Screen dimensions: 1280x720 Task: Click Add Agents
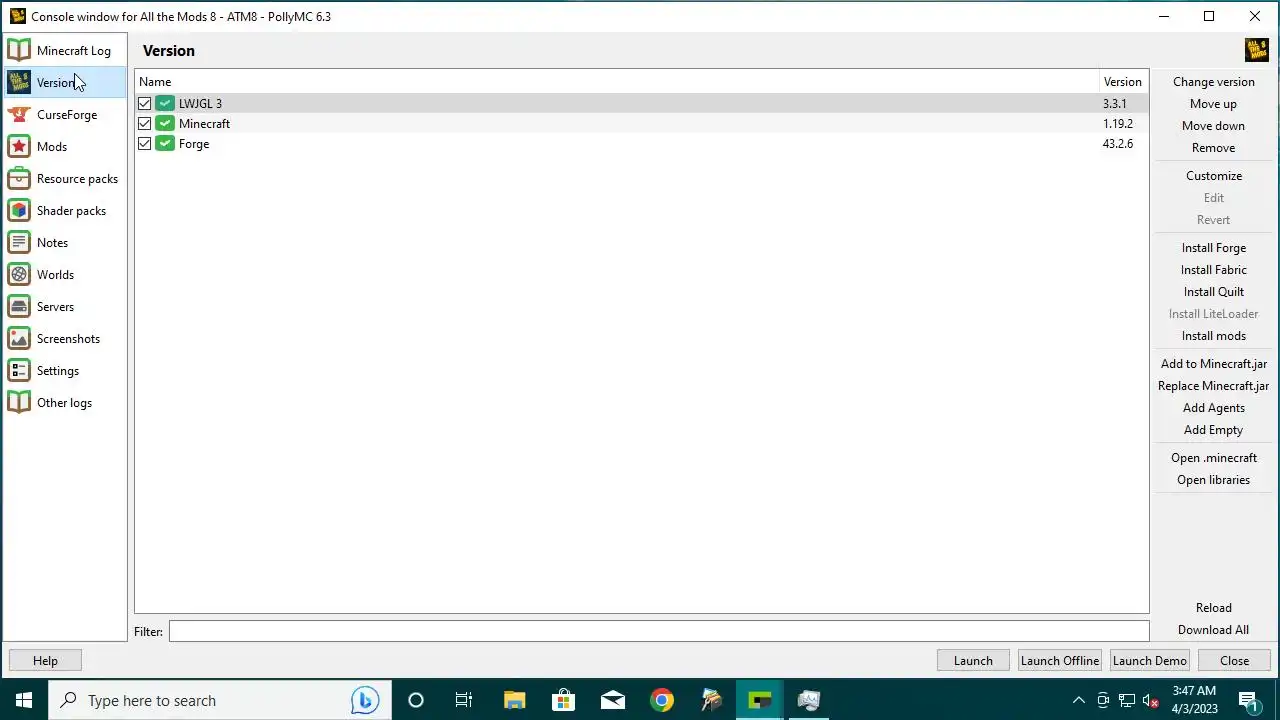[1213, 408]
